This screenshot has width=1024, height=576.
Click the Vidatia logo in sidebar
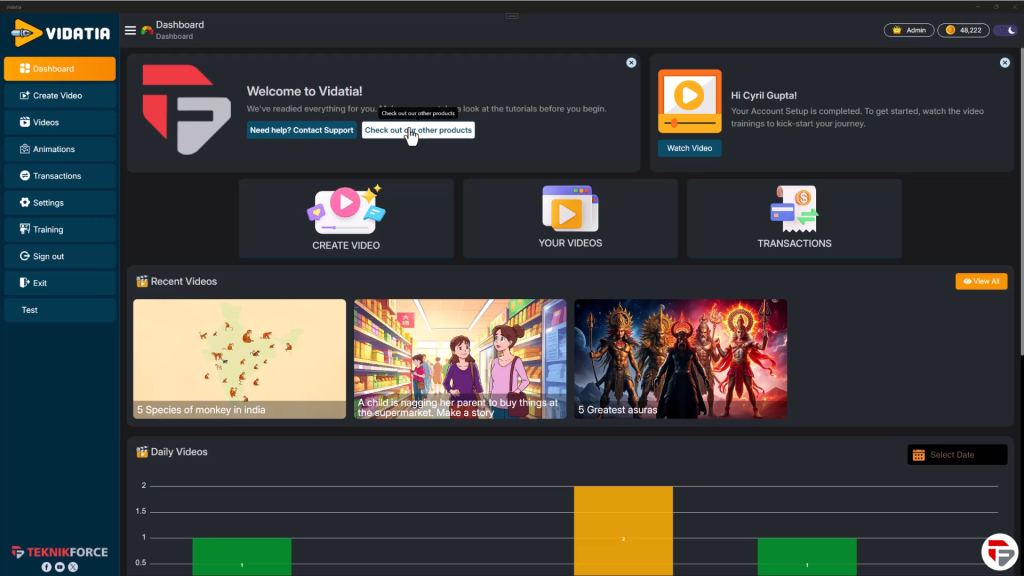coord(60,33)
